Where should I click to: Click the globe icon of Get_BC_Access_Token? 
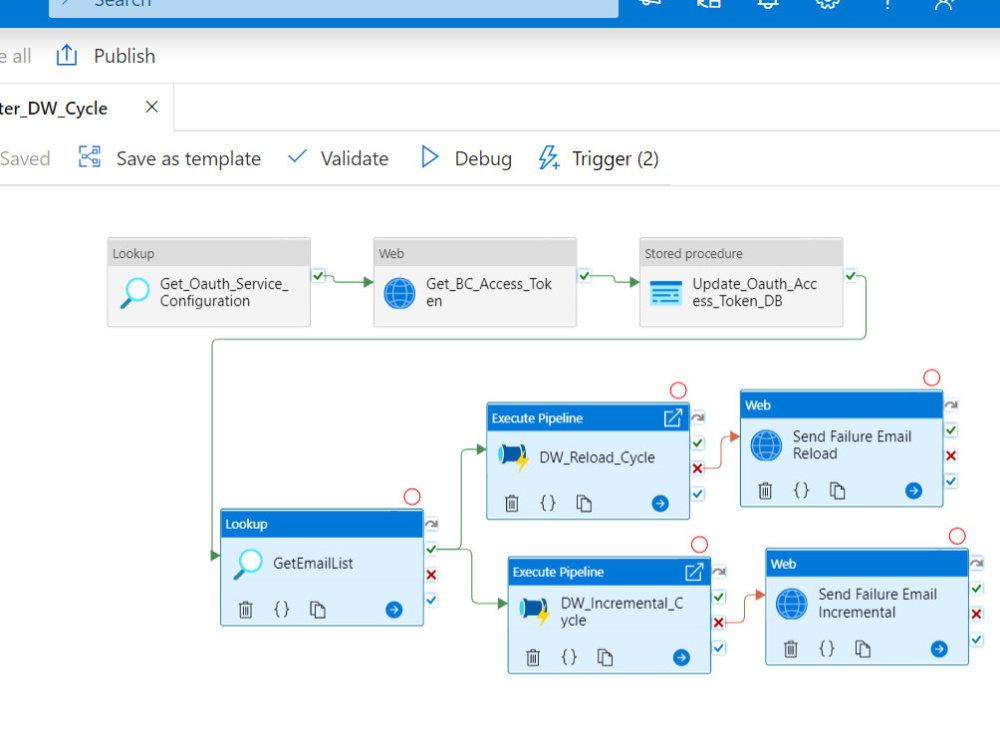400,293
